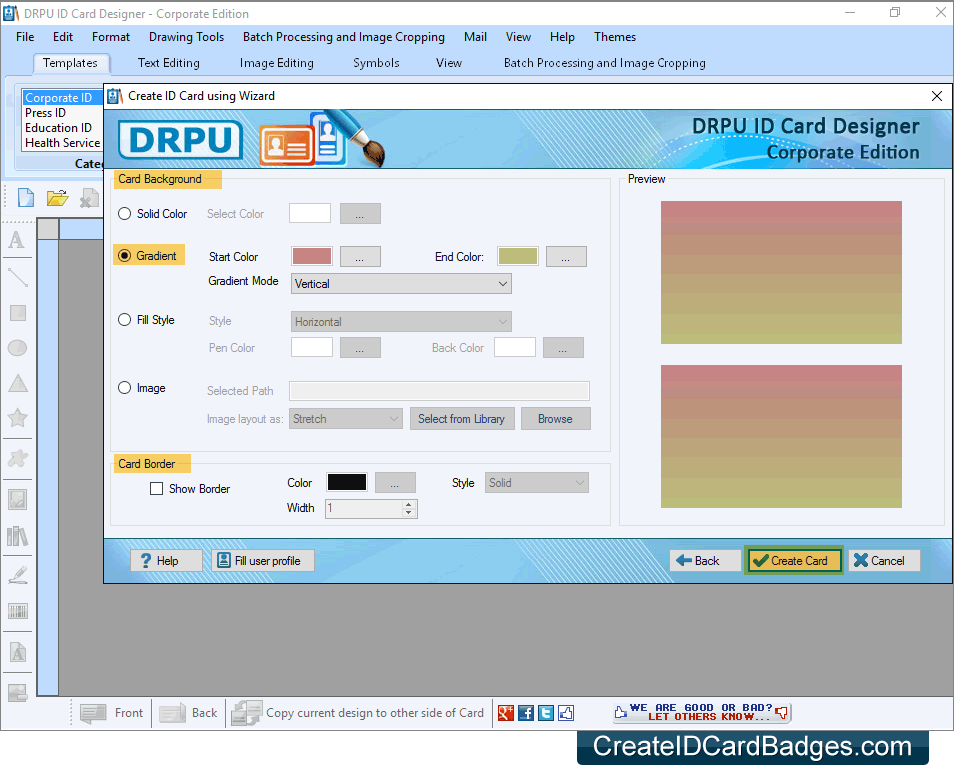
Task: Click the New document icon in toolbar
Action: 26,198
